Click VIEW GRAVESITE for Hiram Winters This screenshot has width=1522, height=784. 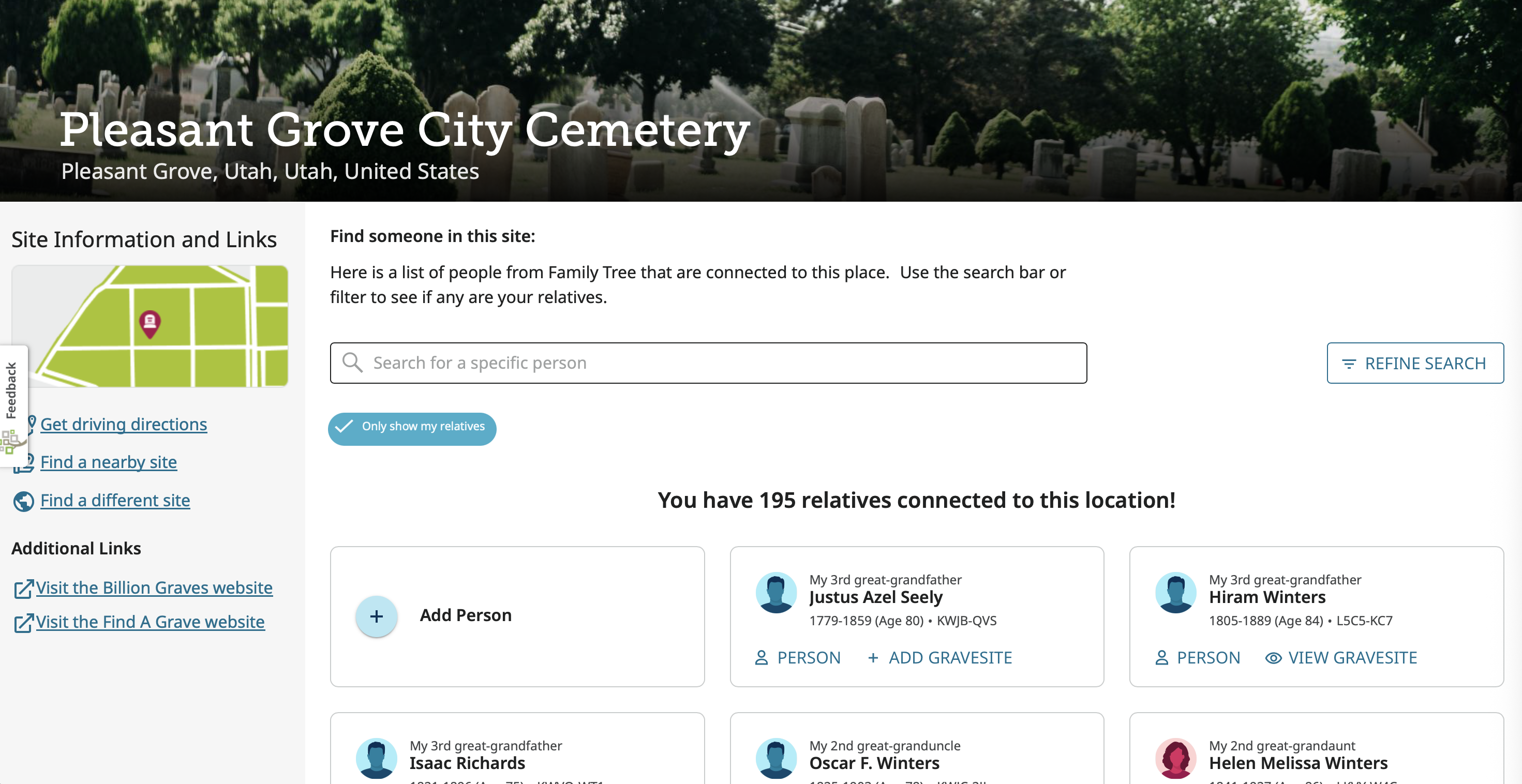click(1341, 658)
